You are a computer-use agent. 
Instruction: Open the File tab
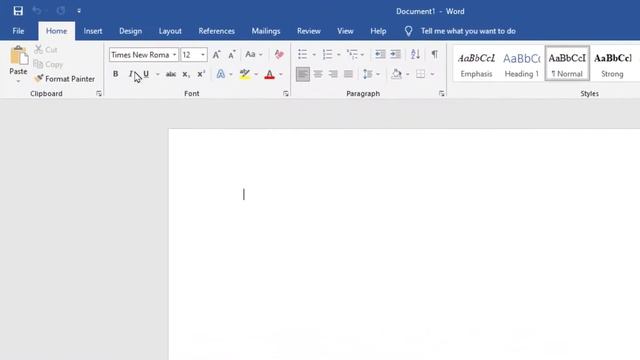[x=18, y=31]
